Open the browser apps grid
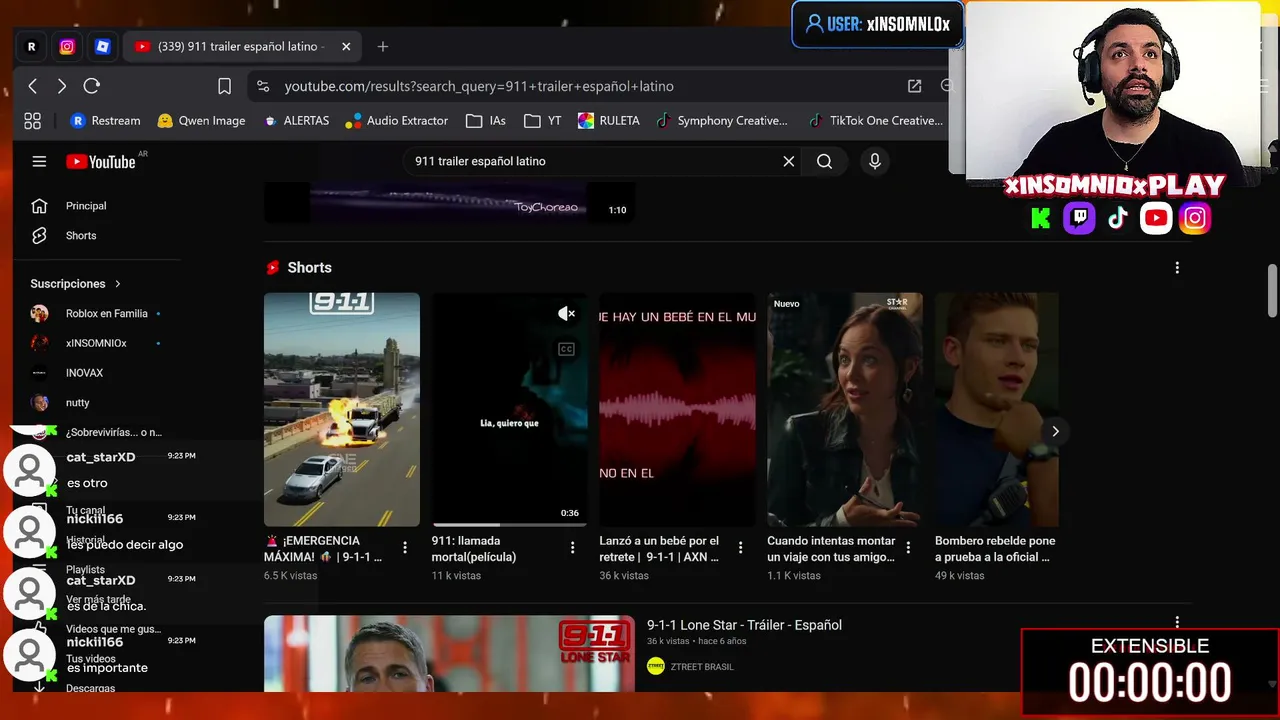This screenshot has height=720, width=1280. [33, 121]
